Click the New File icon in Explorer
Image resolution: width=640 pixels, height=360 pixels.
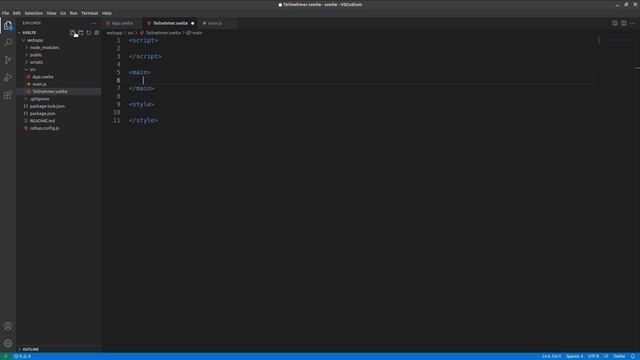(x=72, y=33)
